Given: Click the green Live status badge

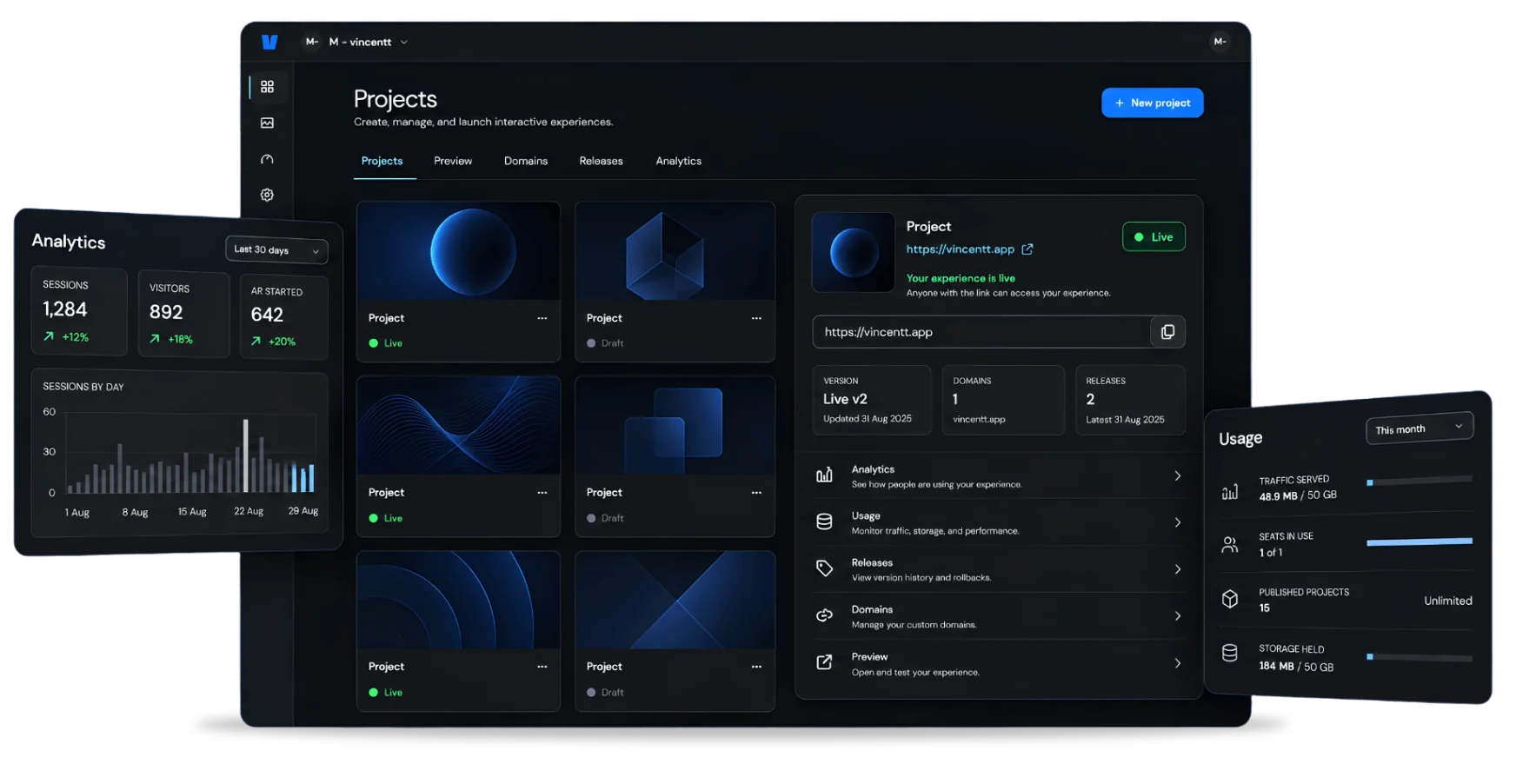Looking at the screenshot, I should pos(1154,236).
